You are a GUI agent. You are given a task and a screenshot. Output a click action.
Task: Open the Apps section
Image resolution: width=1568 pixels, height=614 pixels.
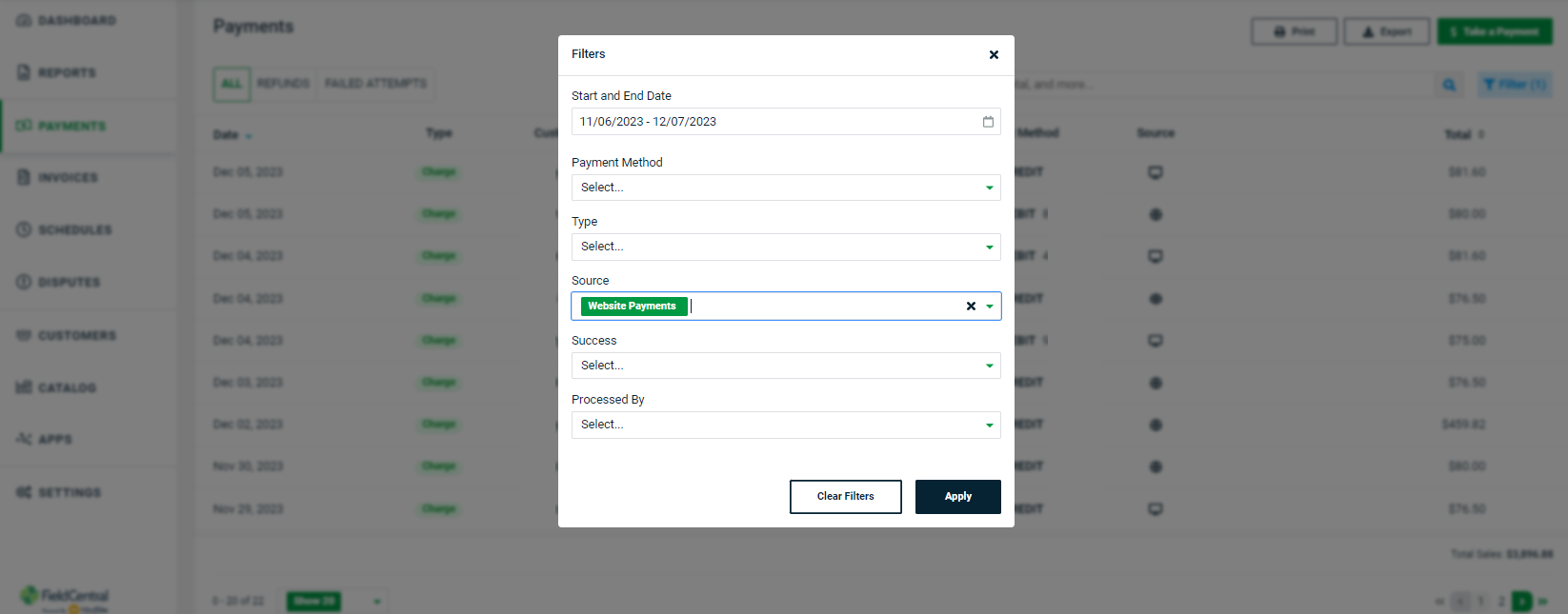(x=57, y=439)
